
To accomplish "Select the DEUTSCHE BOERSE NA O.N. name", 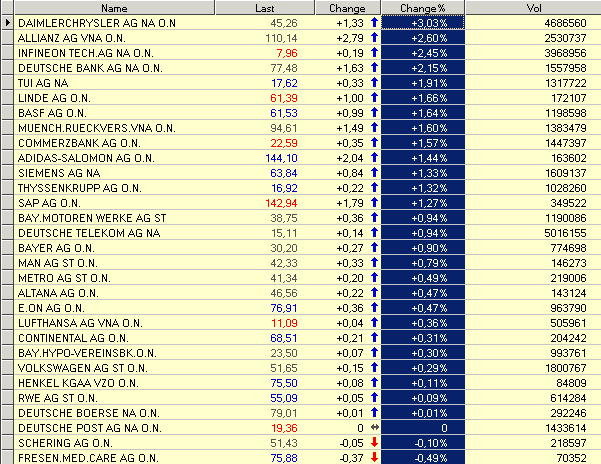I will [89, 413].
